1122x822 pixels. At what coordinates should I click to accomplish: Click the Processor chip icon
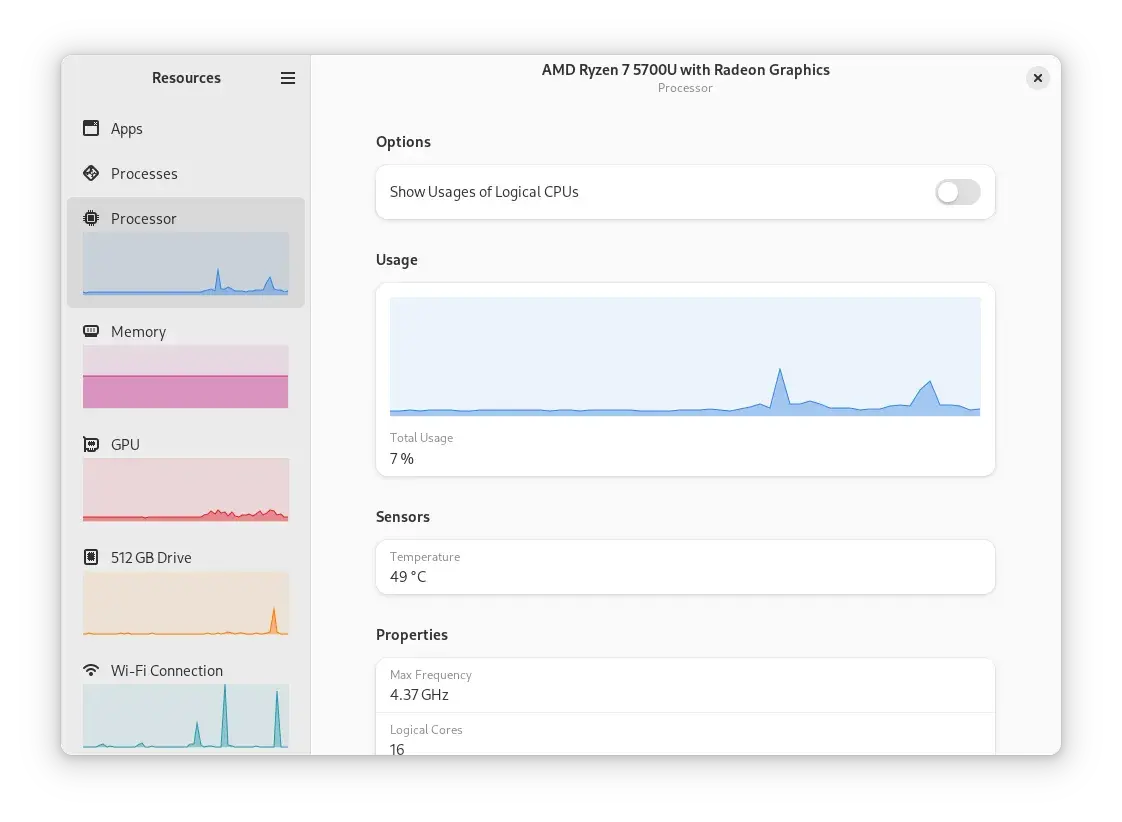pos(91,218)
